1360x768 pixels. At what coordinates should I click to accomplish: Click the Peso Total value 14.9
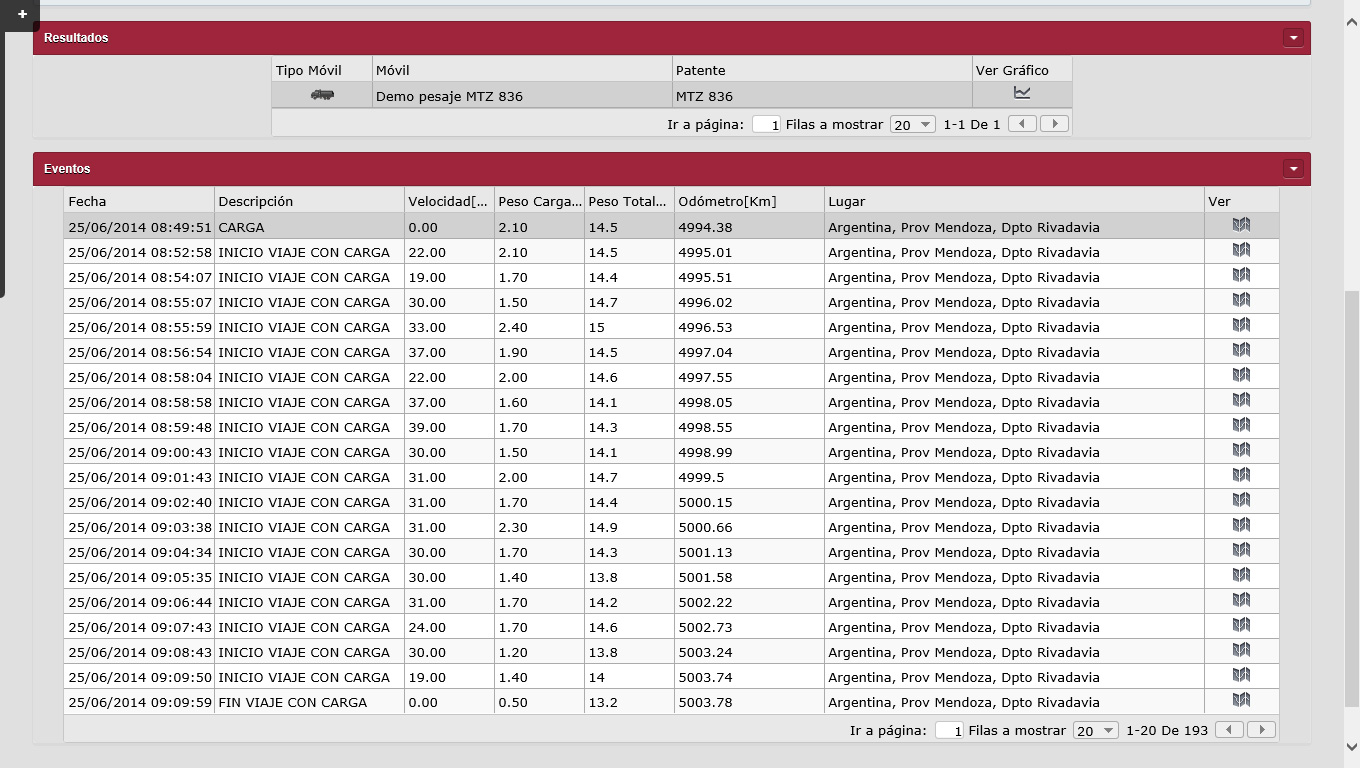(603, 527)
